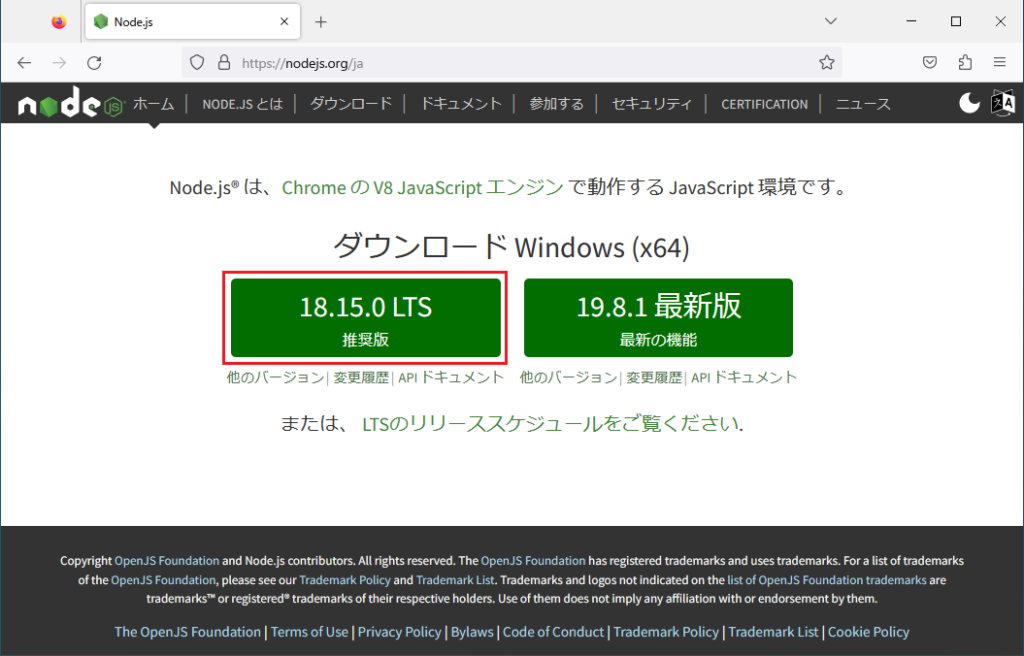Image resolution: width=1024 pixels, height=656 pixels.
Task: Open the ダウンロード navigation item
Action: tap(351, 104)
